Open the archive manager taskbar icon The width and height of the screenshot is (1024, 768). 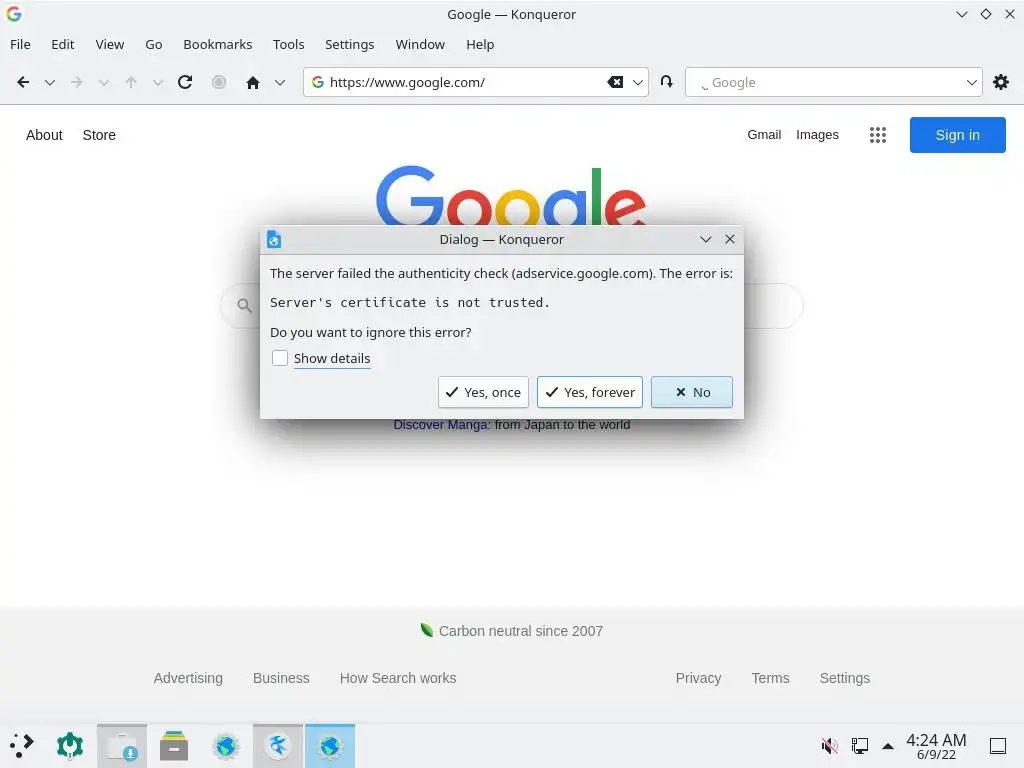[x=174, y=746]
